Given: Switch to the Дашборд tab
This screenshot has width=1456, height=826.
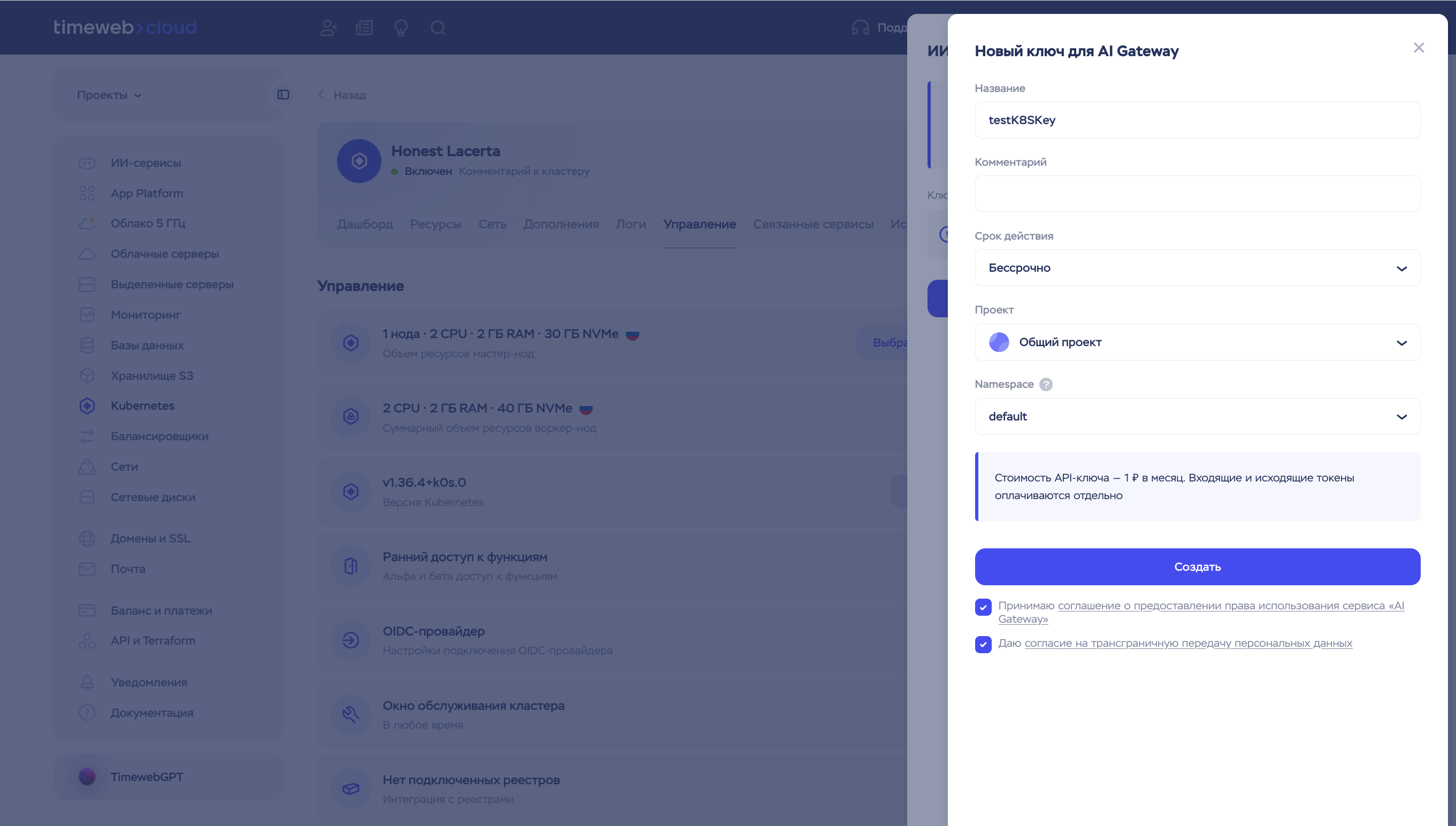Looking at the screenshot, I should coord(365,224).
